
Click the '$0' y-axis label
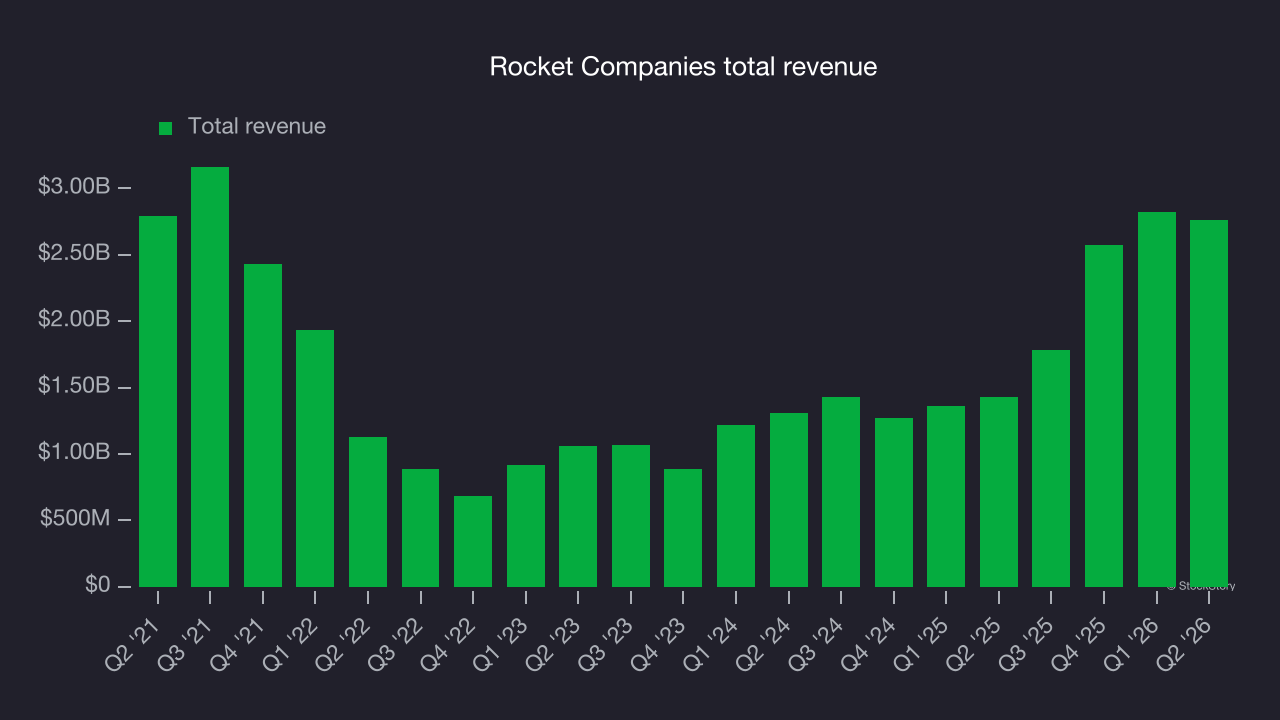point(97,586)
